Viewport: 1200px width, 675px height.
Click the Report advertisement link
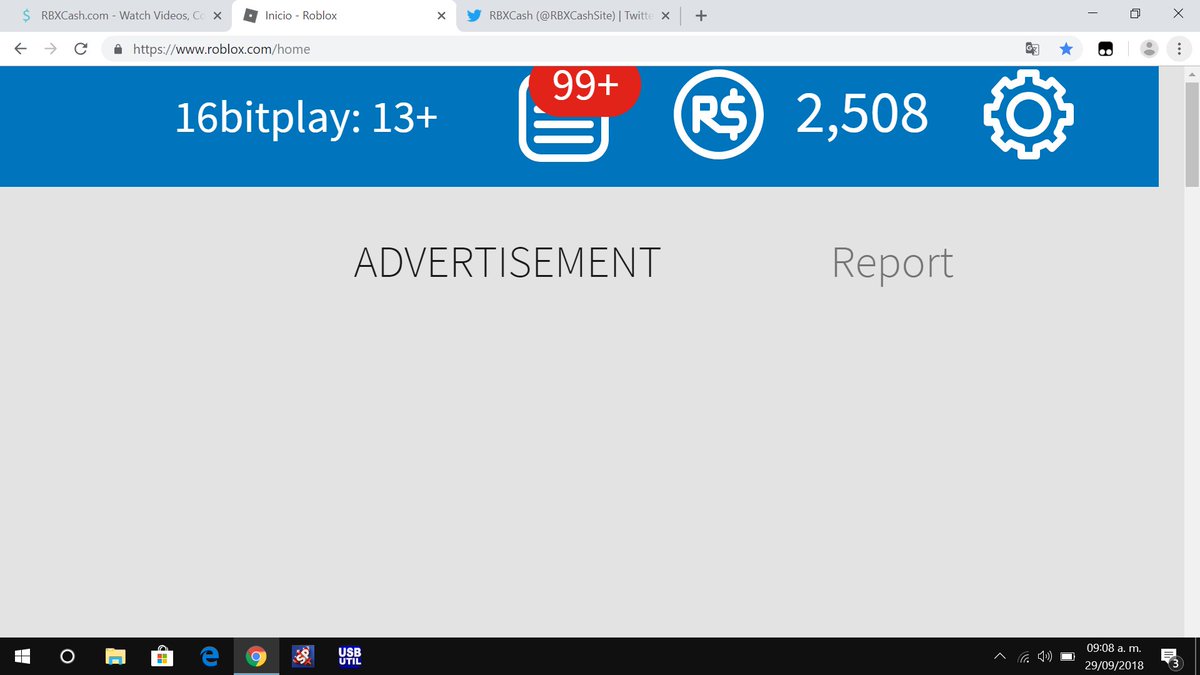click(x=892, y=262)
